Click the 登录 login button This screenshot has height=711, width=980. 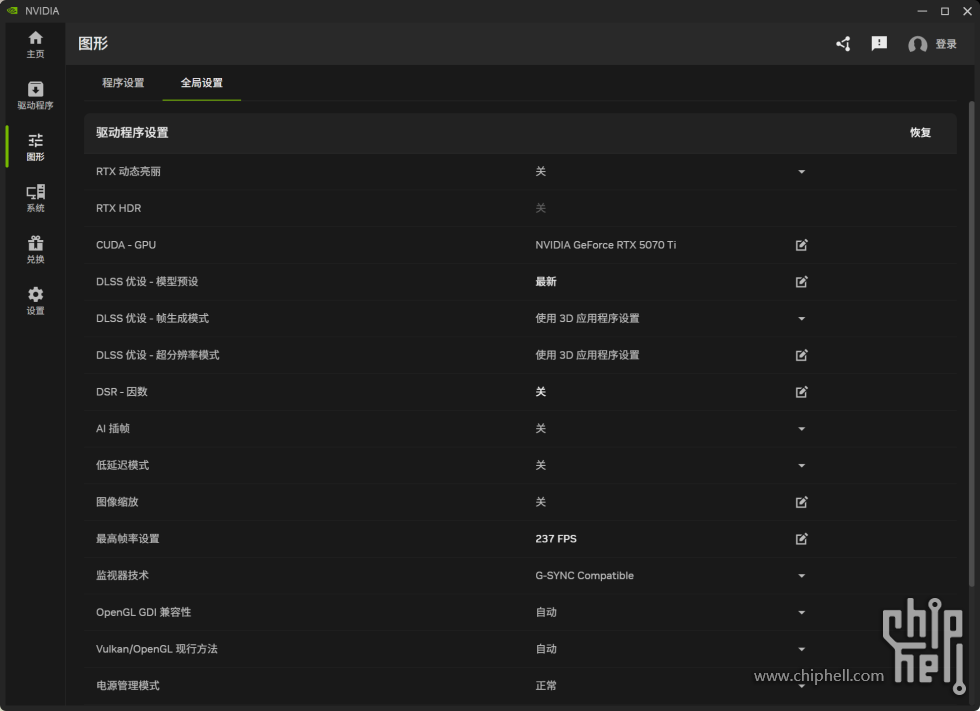coord(946,44)
